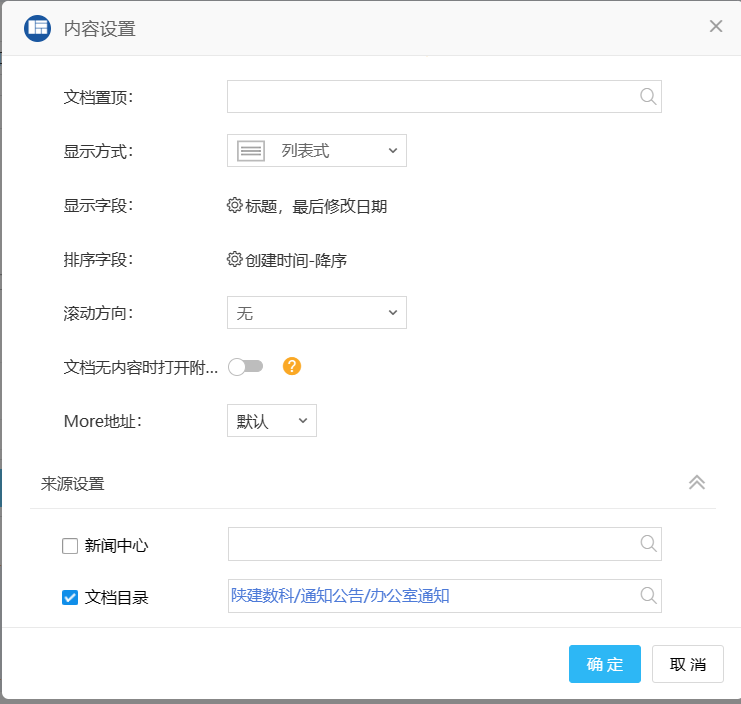741x704 pixels.
Task: Open the 滚动方向 dropdown
Action: [316, 313]
